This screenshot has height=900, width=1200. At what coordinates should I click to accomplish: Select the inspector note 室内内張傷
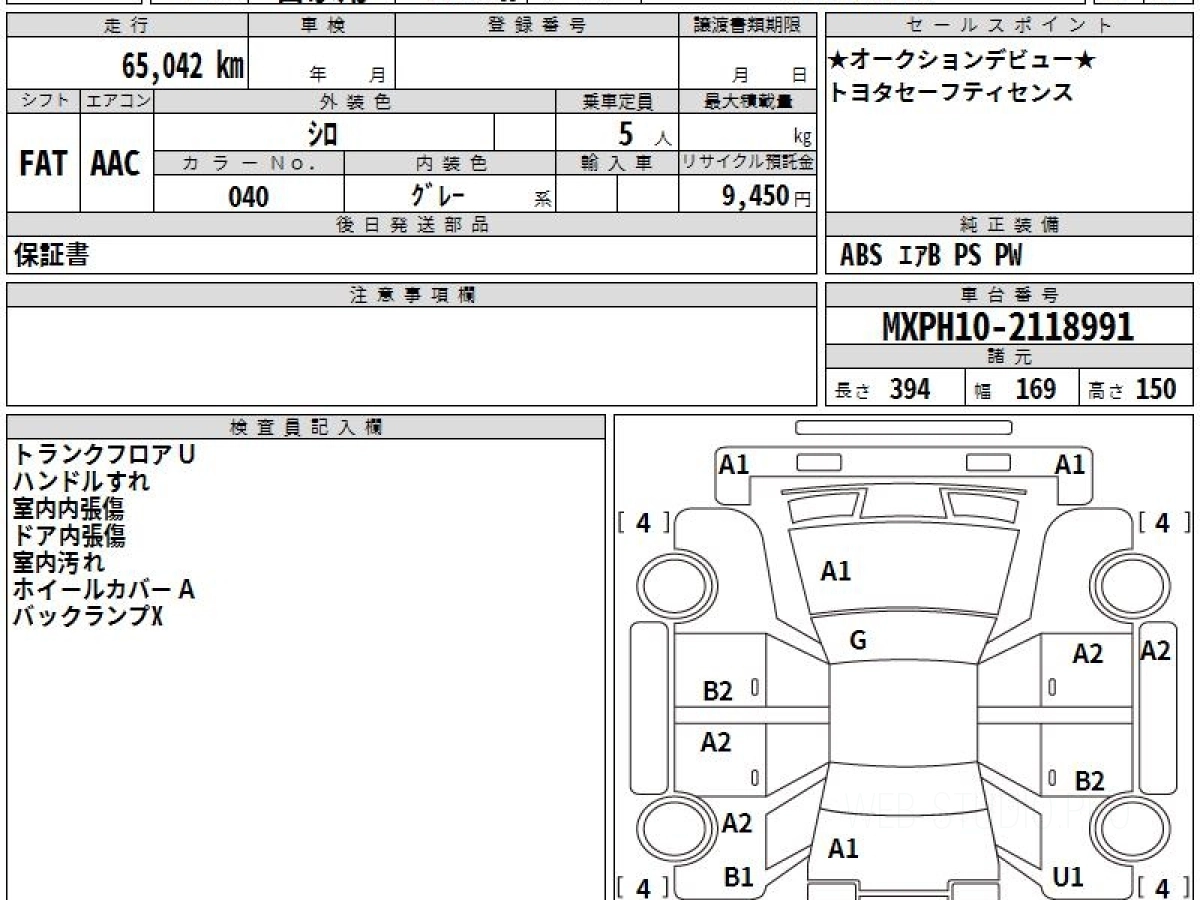pyautogui.click(x=69, y=508)
